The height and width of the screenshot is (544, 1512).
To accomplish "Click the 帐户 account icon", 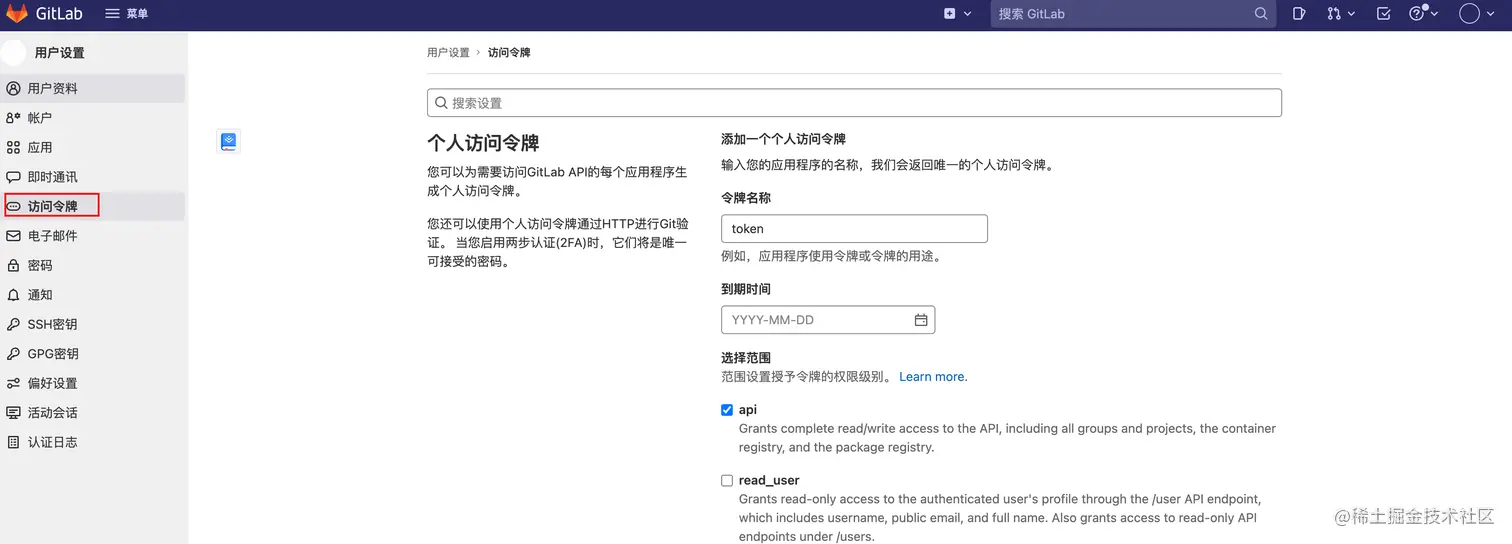I will [x=13, y=118].
